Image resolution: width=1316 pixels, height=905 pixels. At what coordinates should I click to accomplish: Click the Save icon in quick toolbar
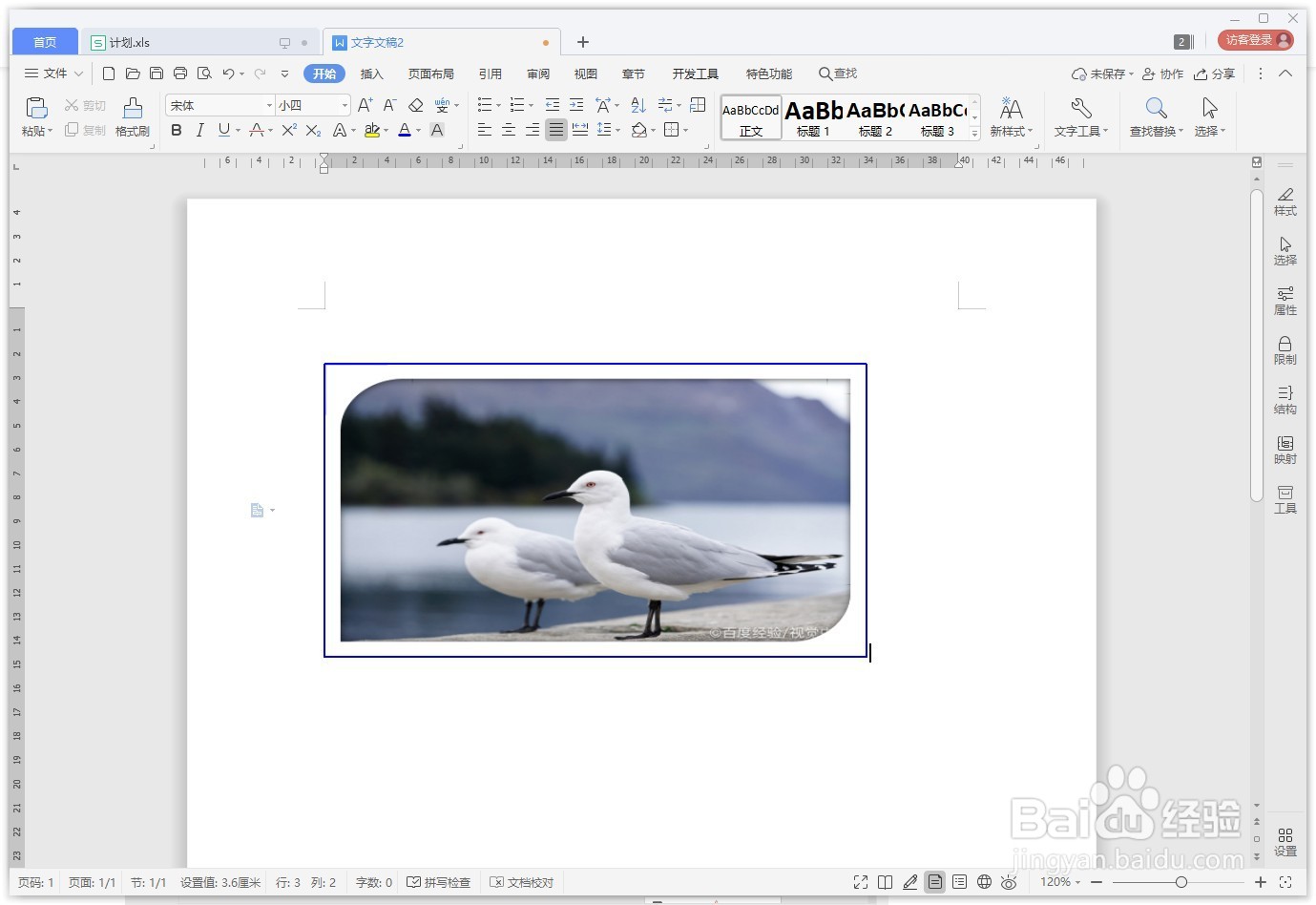[x=157, y=74]
